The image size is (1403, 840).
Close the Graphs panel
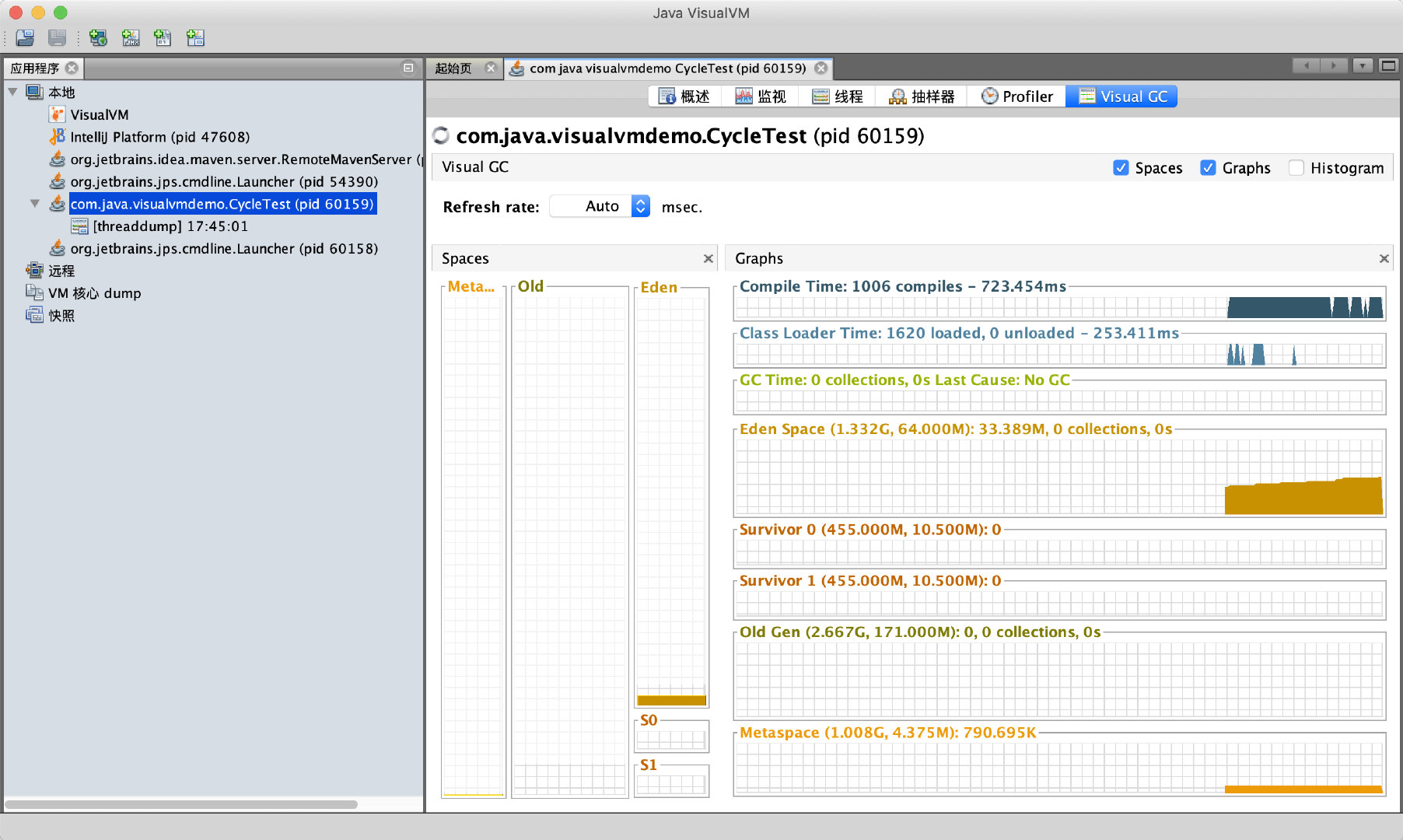pos(1384,258)
